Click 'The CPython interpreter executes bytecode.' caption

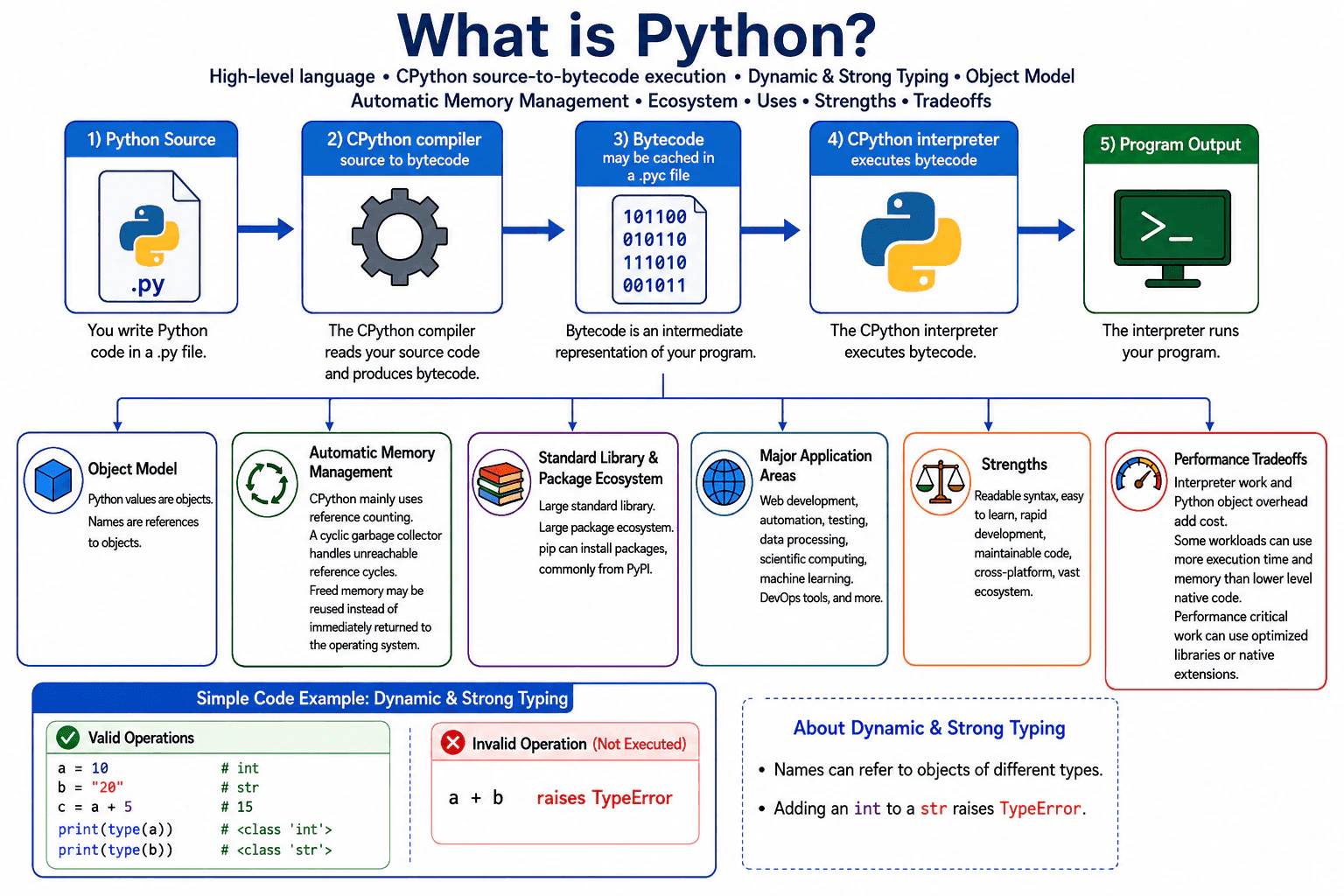[913, 341]
